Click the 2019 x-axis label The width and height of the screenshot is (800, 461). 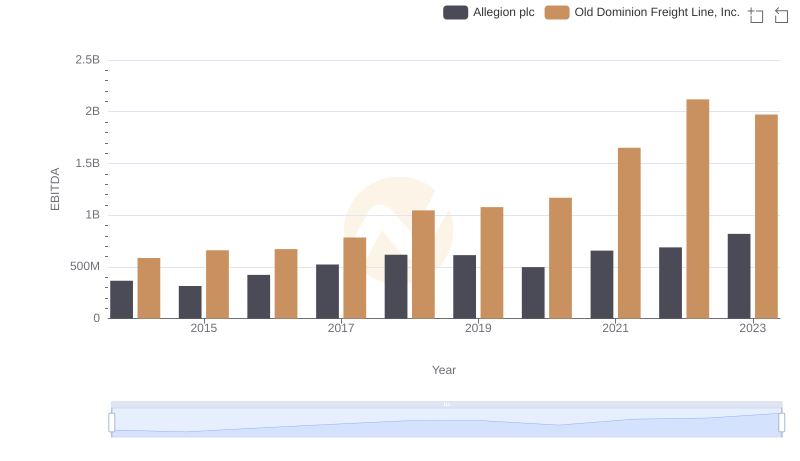pyautogui.click(x=478, y=328)
